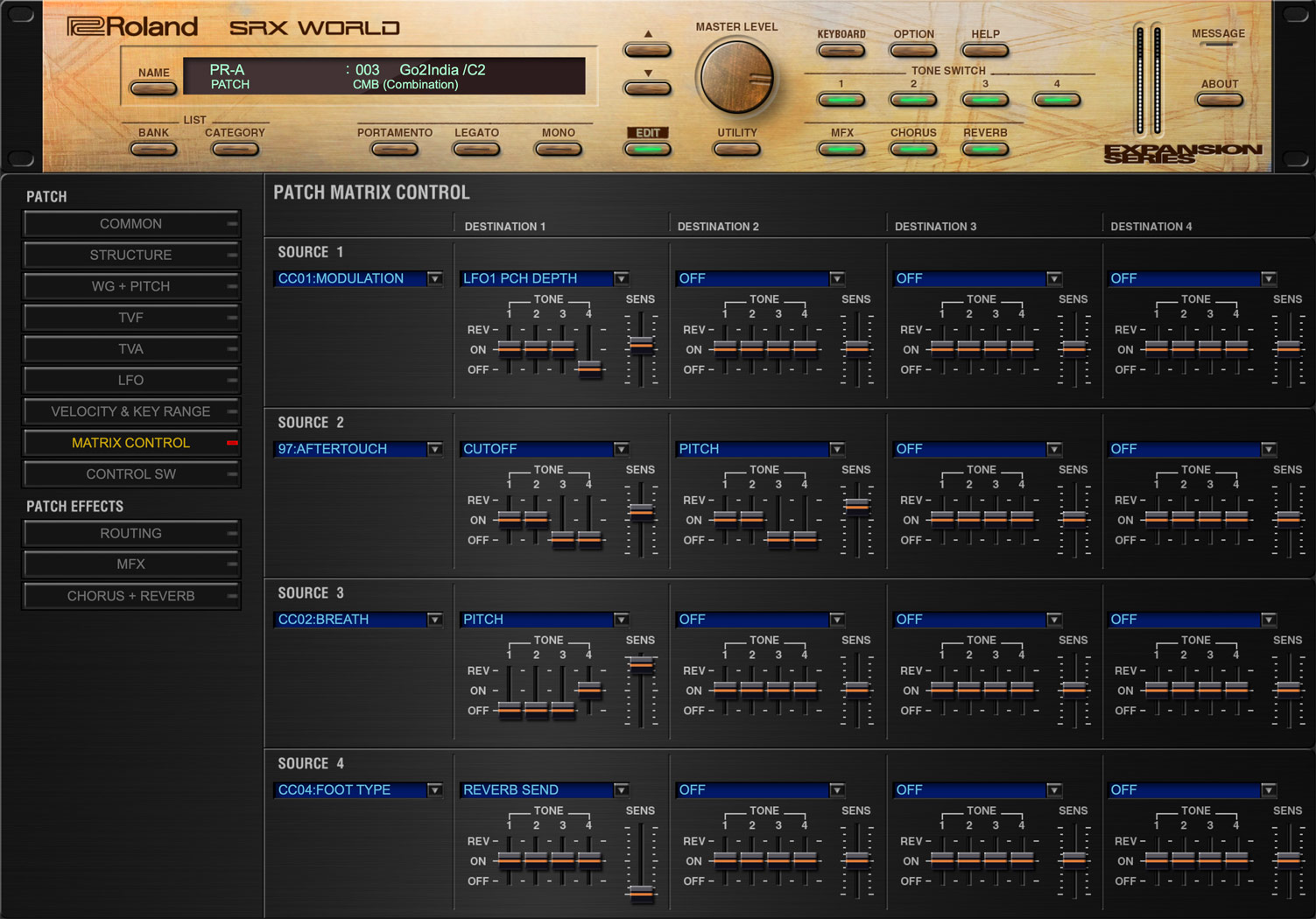
Task: Click Source 3 Destination 1 SENS slider
Action: pos(642,664)
